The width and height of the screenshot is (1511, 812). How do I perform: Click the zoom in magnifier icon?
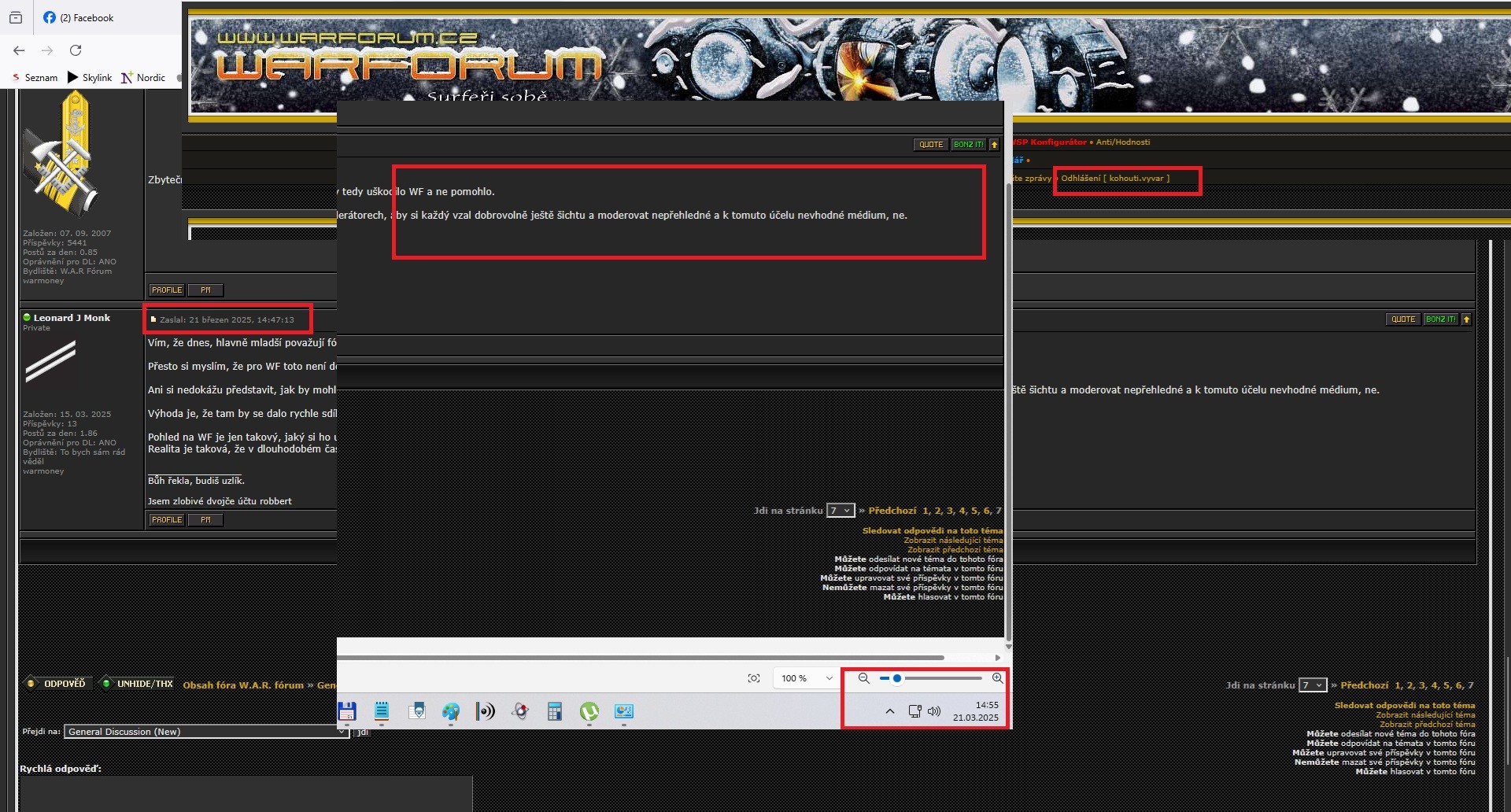(x=997, y=678)
